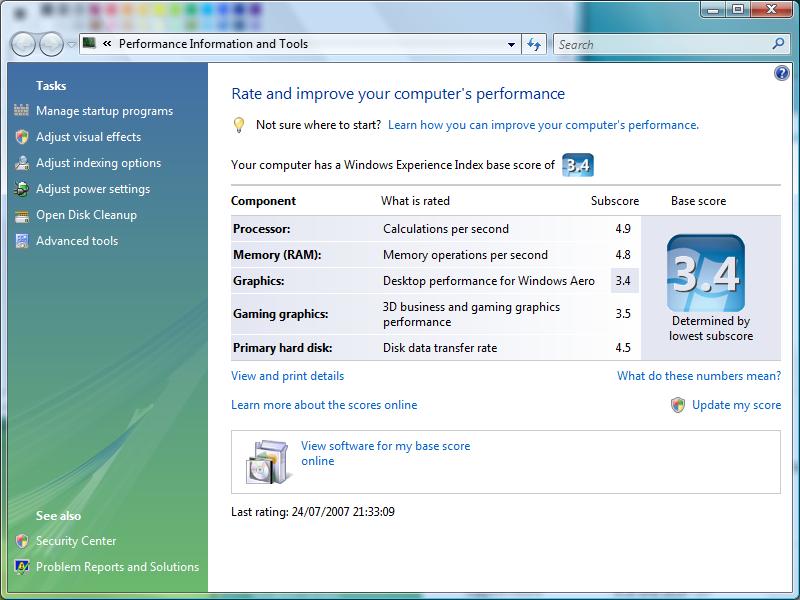800x600 pixels.
Task: Click the Memory subscore 4.8
Action: click(x=623, y=255)
